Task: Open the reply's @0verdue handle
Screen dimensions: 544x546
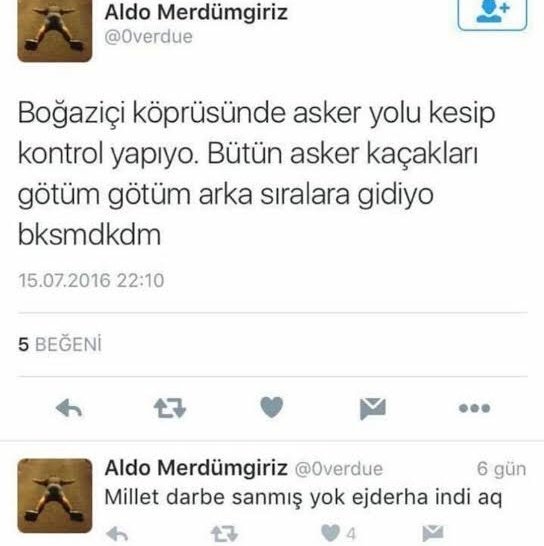Action: point(339,469)
